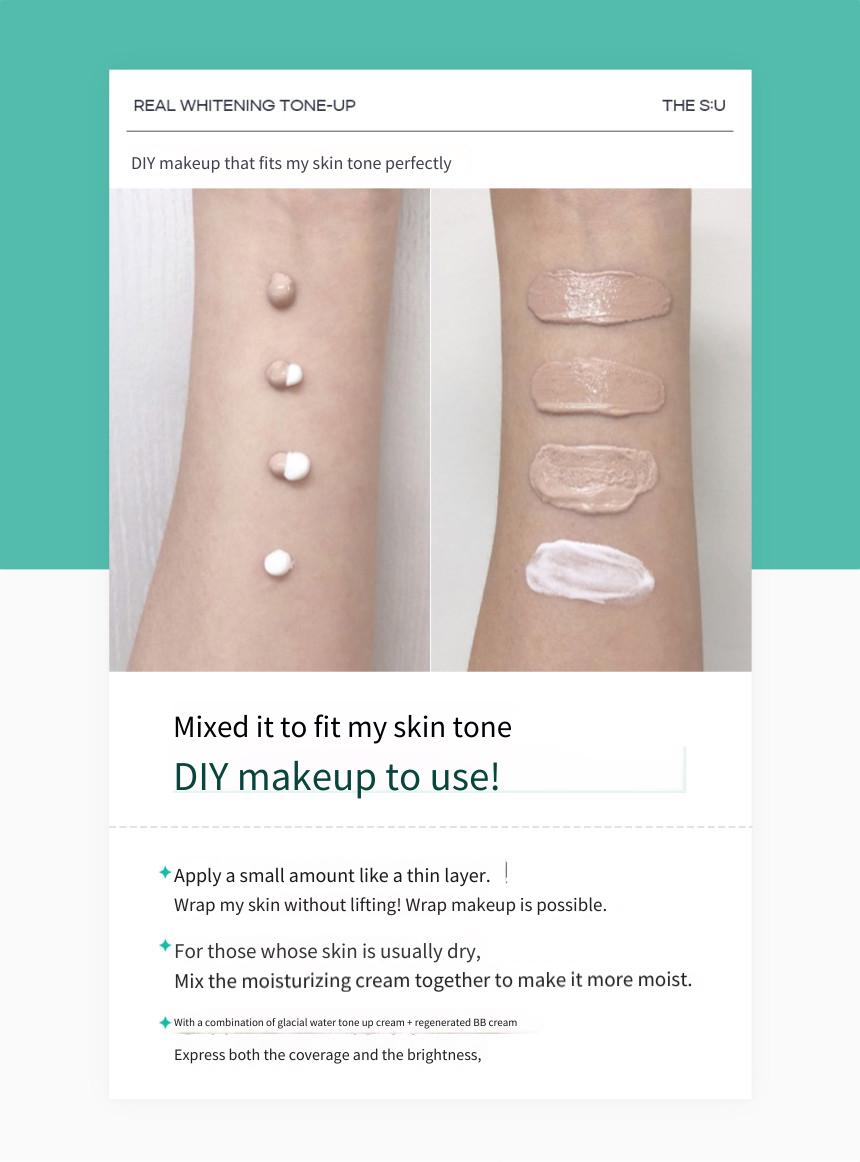Screen dimensions: 860x1162
Task: Select the all-white cream dot on arm
Action: click(x=278, y=564)
